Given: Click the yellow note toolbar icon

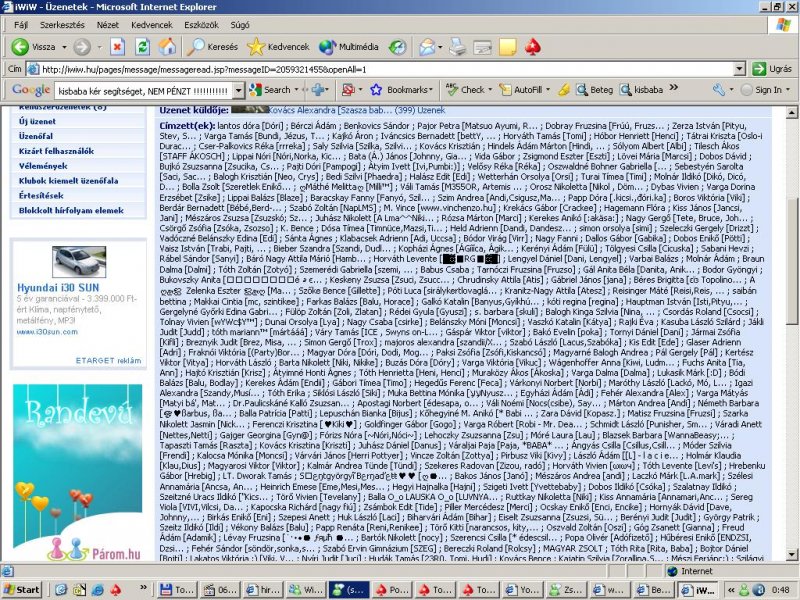Looking at the screenshot, I should coord(508,47).
